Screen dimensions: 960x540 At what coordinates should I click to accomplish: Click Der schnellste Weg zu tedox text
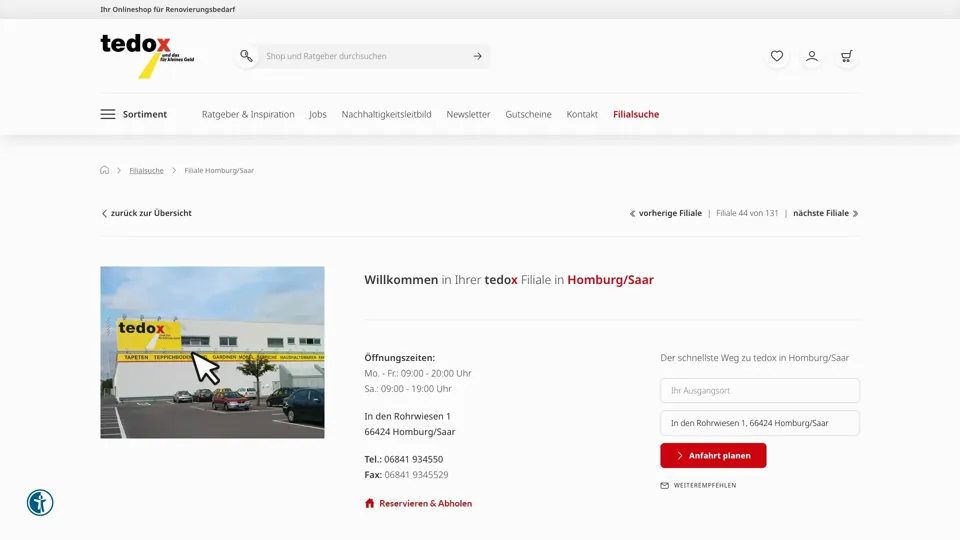click(x=754, y=358)
